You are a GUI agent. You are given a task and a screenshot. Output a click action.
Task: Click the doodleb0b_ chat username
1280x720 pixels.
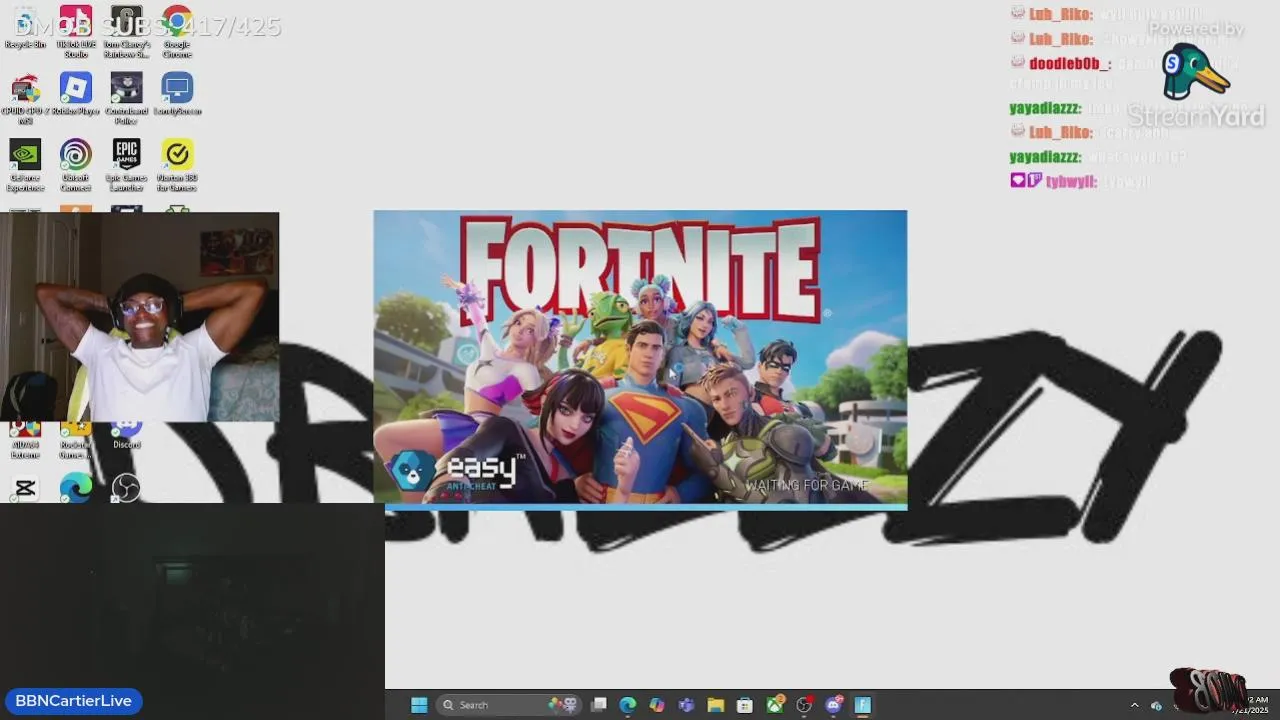pos(1069,63)
